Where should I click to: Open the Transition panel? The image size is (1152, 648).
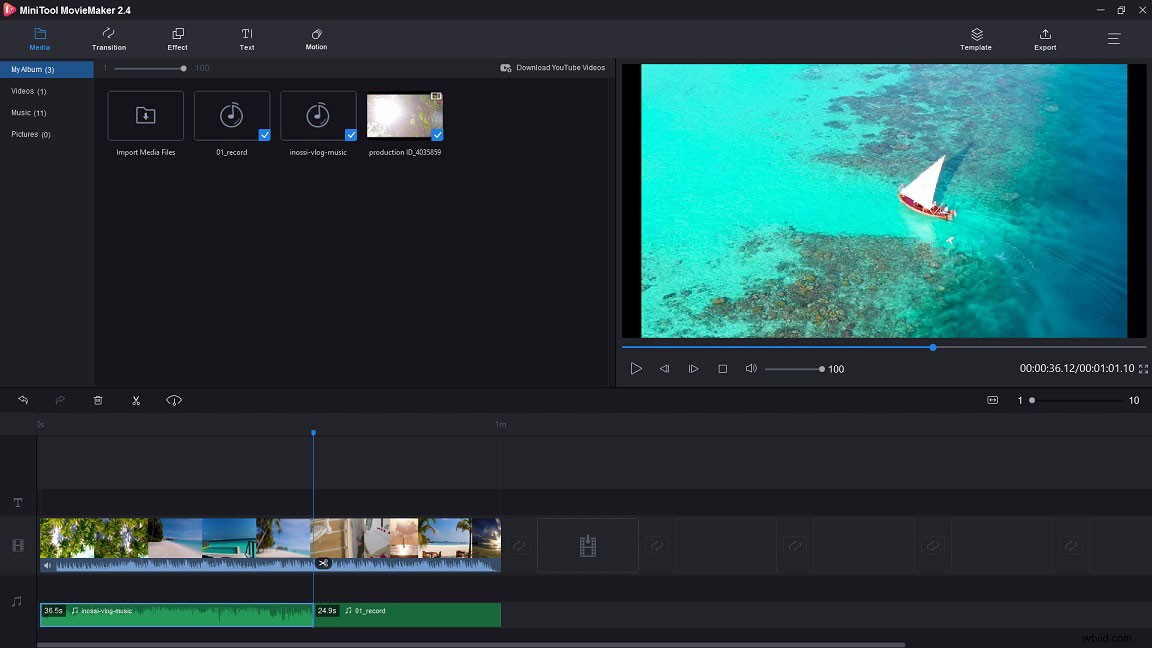click(108, 39)
